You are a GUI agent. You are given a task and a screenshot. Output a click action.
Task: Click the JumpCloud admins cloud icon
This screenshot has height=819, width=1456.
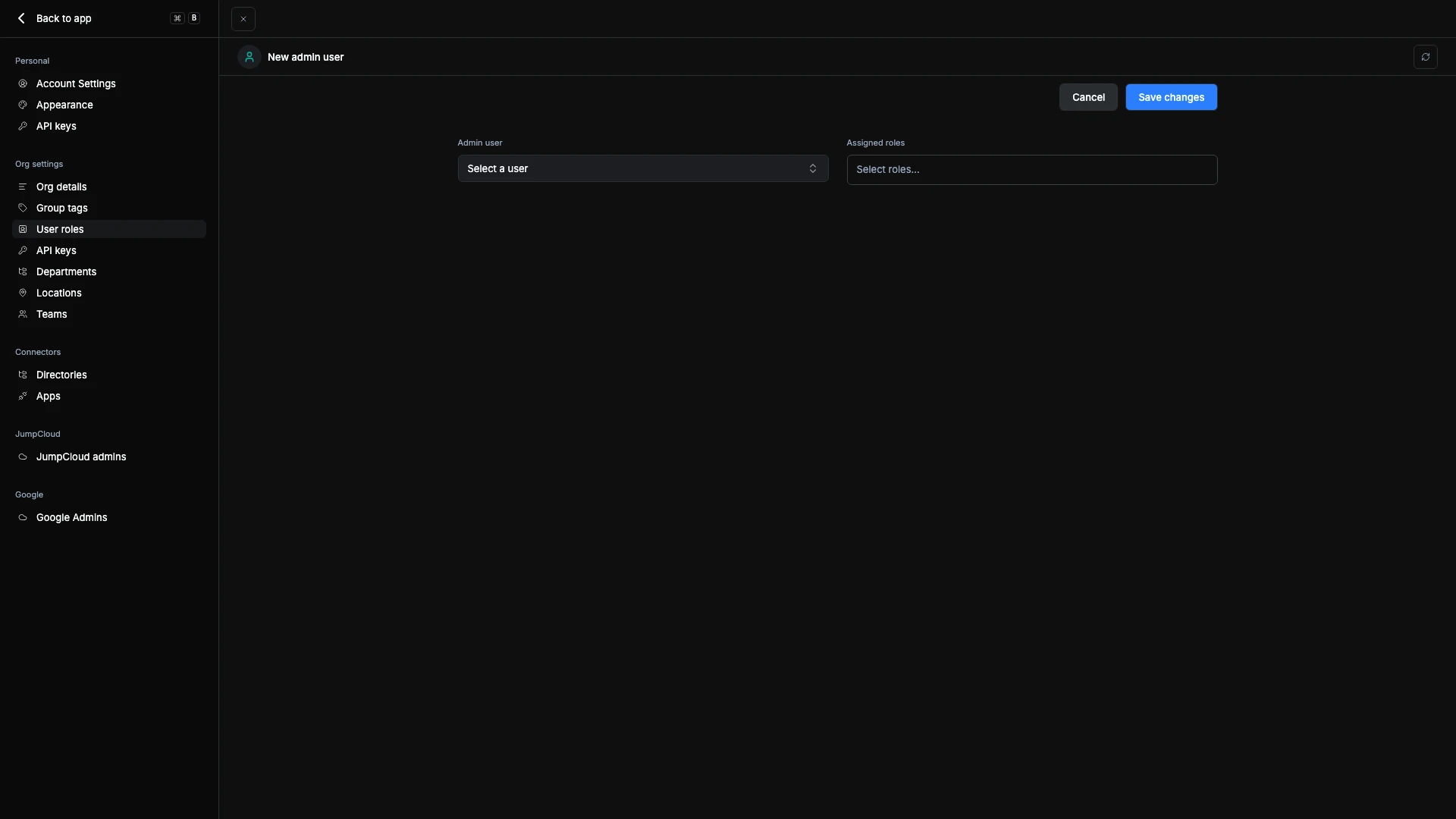tap(23, 457)
